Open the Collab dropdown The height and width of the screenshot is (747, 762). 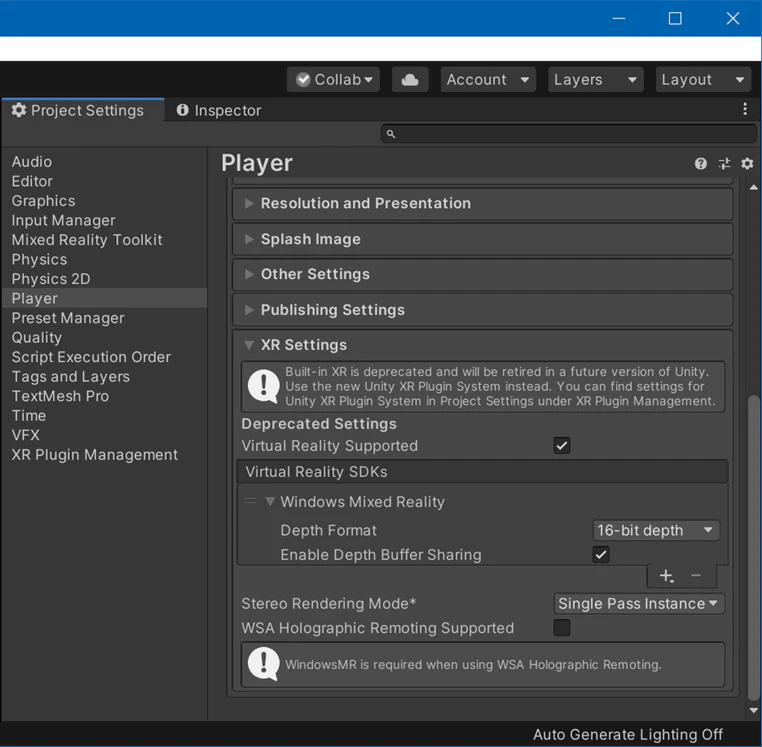pos(333,80)
